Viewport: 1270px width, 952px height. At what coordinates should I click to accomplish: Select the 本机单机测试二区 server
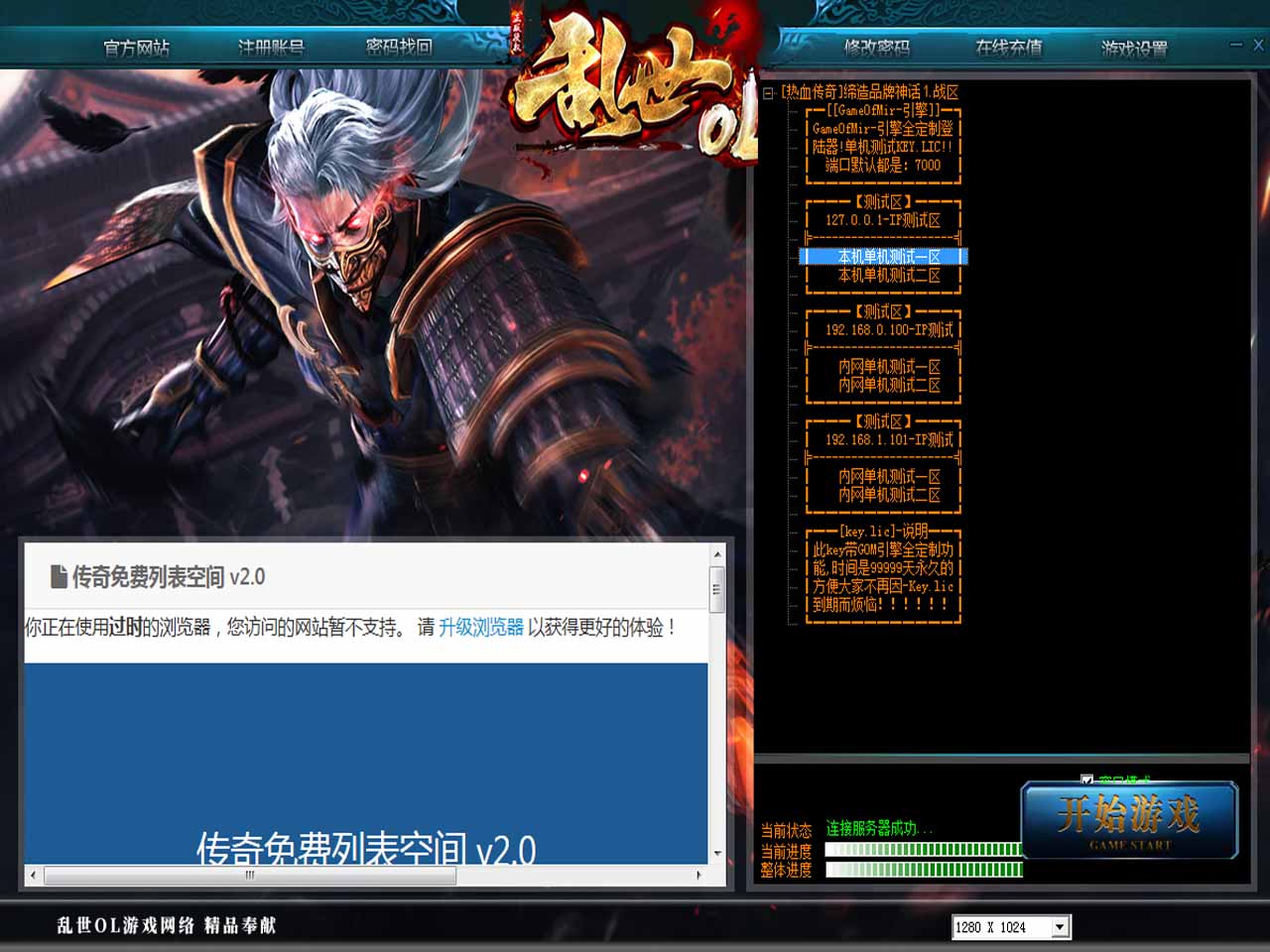pos(888,276)
